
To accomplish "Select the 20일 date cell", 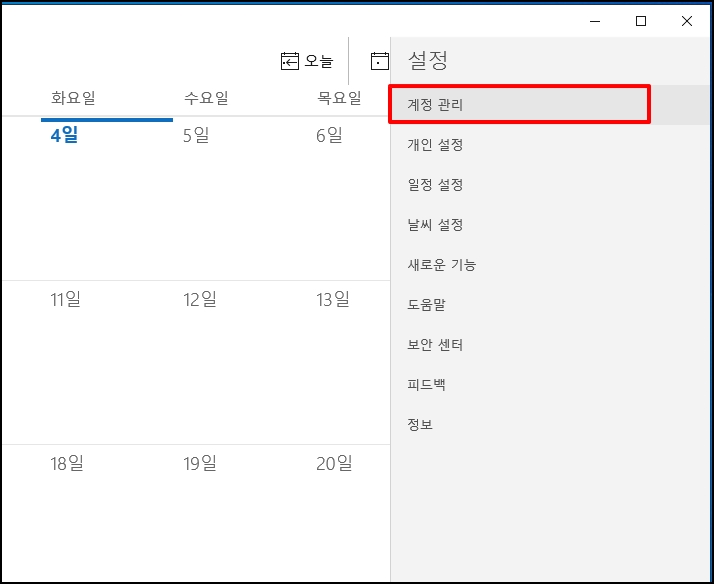I will coord(348,513).
